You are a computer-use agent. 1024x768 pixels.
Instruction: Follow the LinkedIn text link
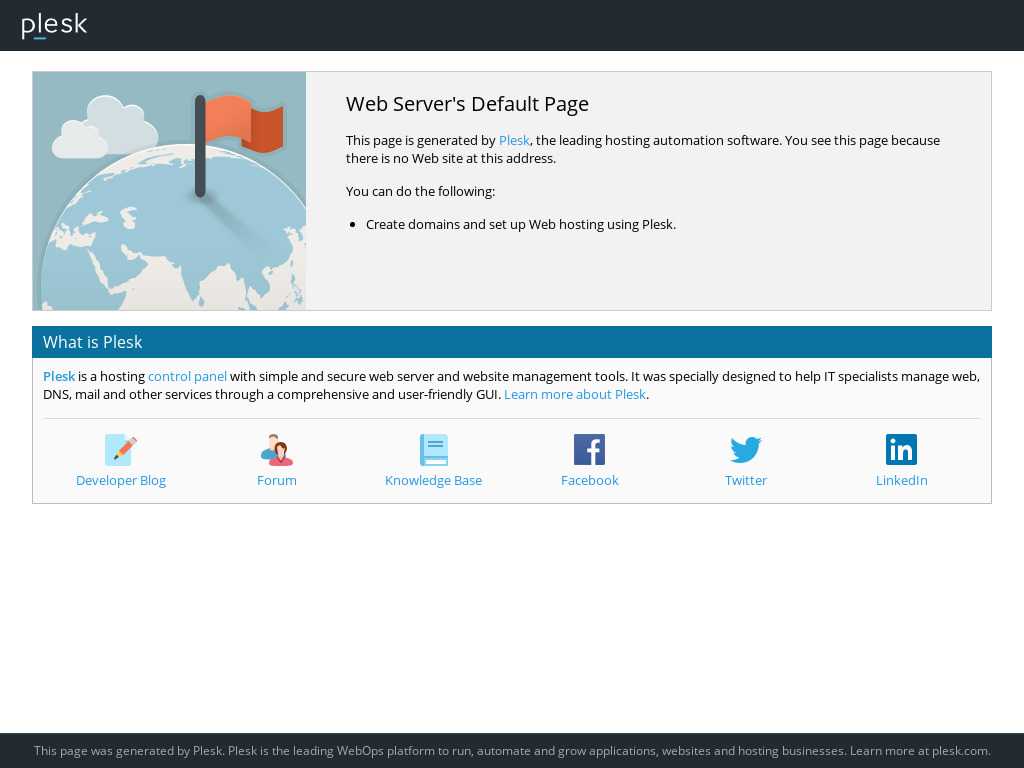901,481
